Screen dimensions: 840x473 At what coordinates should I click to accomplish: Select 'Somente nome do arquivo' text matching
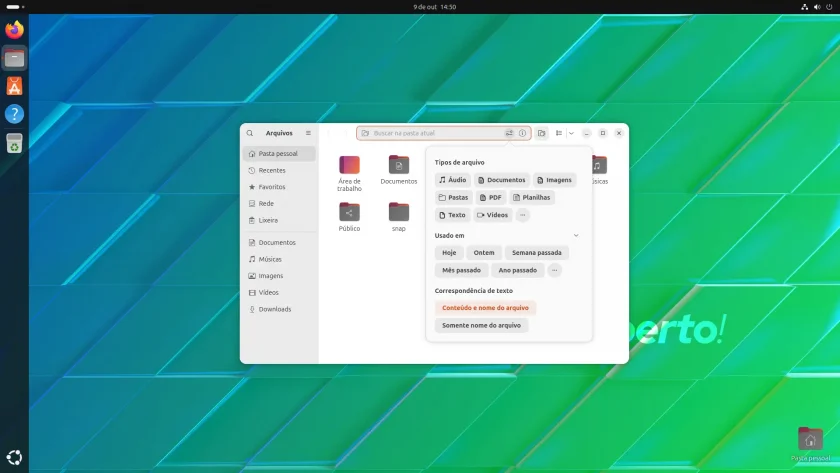coord(481,325)
